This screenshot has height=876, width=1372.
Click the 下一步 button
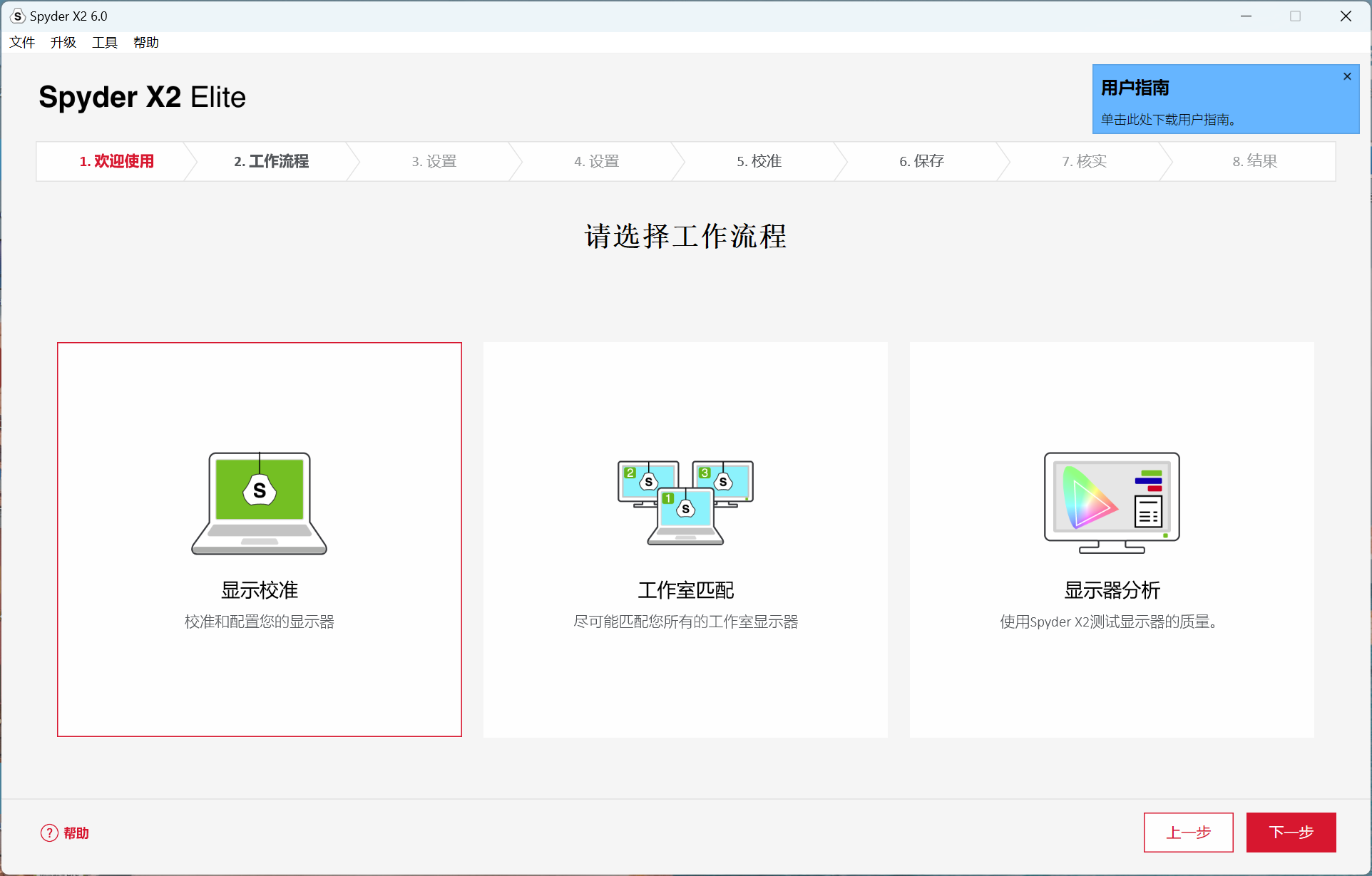coord(1291,832)
